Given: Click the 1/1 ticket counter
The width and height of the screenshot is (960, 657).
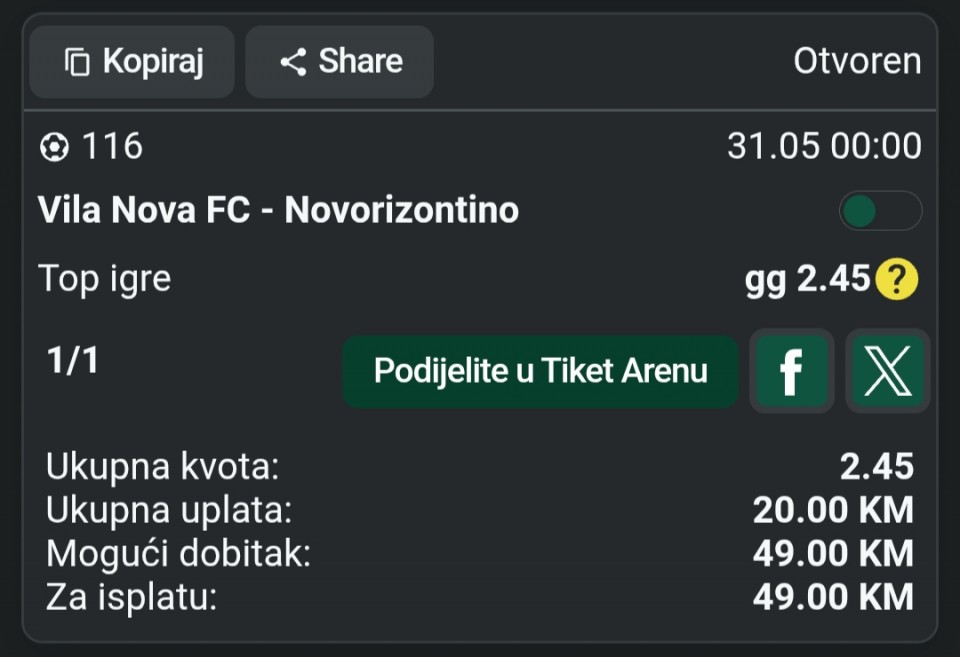Looking at the screenshot, I should 73,360.
